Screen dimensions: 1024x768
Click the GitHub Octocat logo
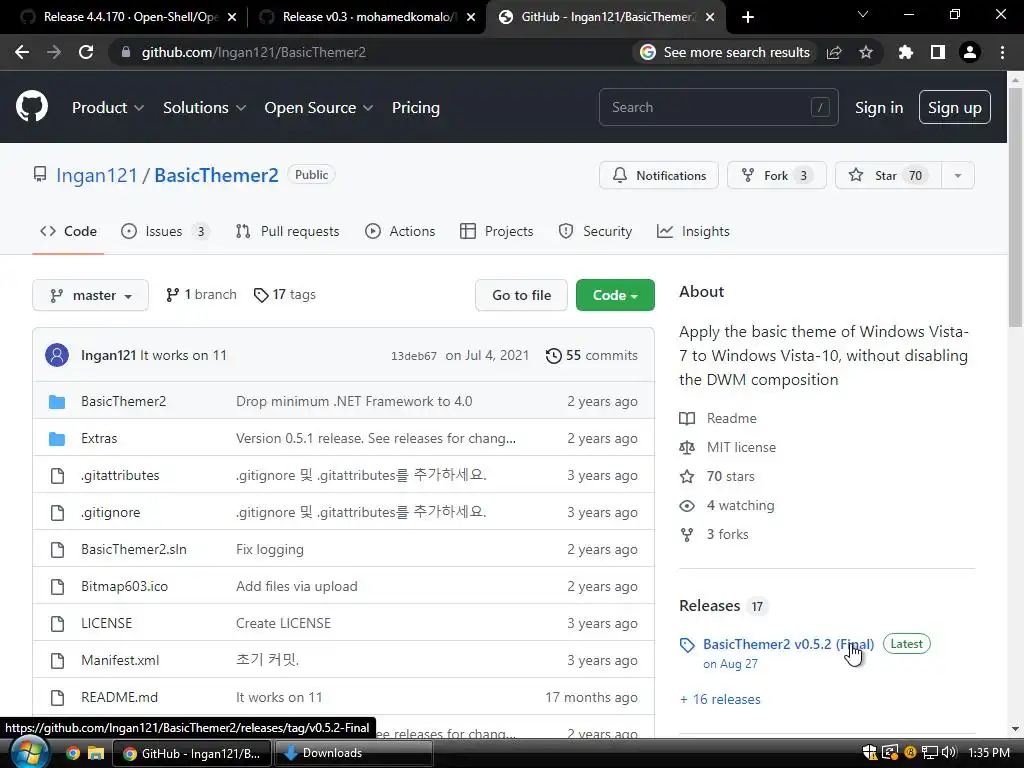pyautogui.click(x=31, y=107)
